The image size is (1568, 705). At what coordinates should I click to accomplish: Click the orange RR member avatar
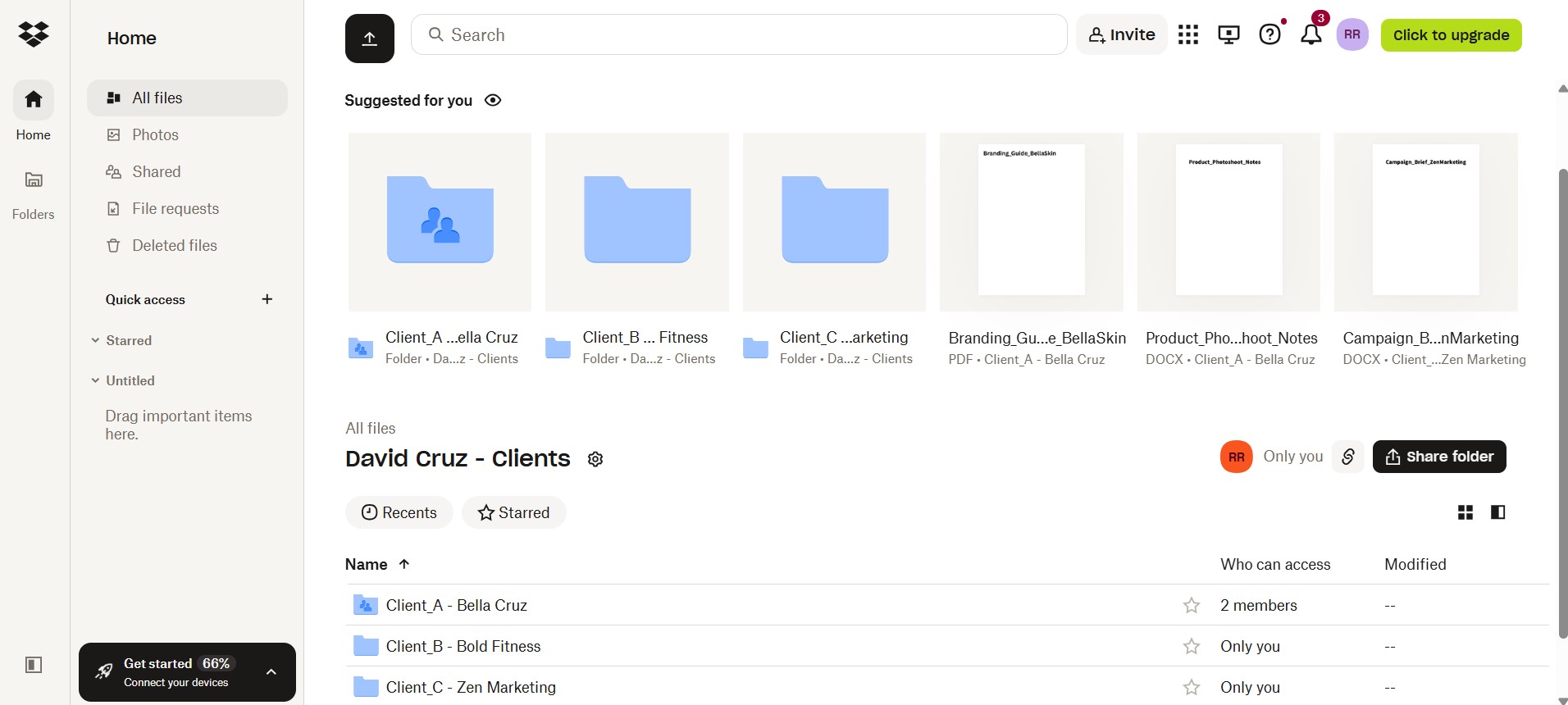pos(1237,457)
